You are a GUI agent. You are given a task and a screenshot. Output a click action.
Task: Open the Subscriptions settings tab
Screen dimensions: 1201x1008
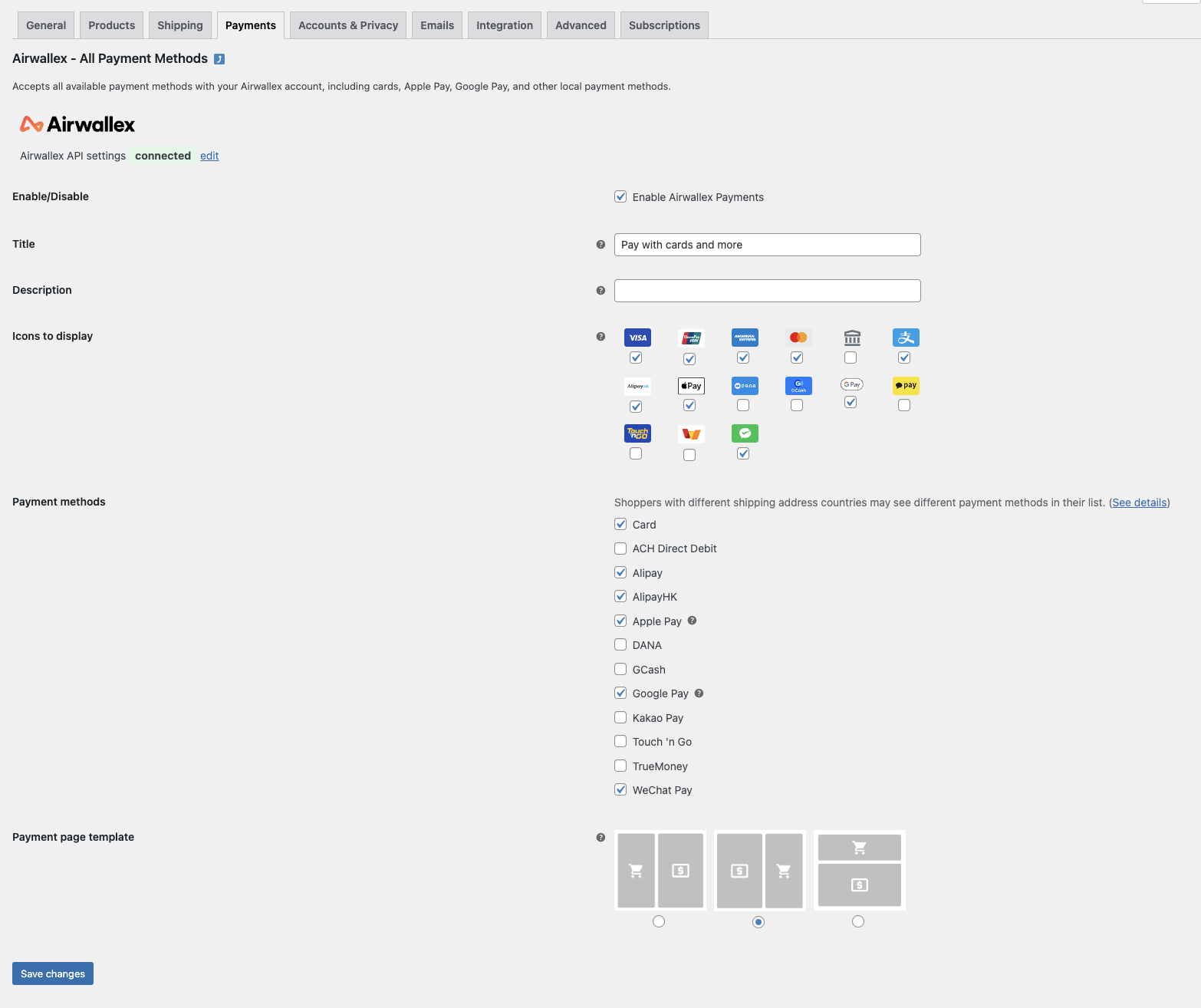(x=664, y=25)
